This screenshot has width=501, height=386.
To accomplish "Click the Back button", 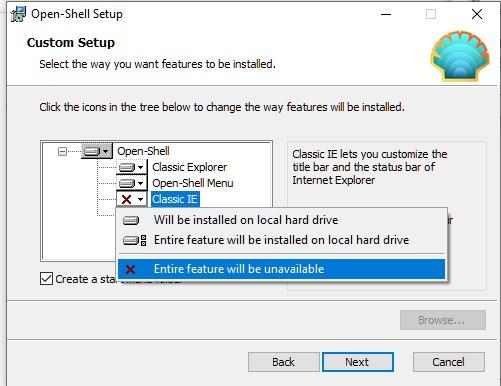I will (283, 362).
